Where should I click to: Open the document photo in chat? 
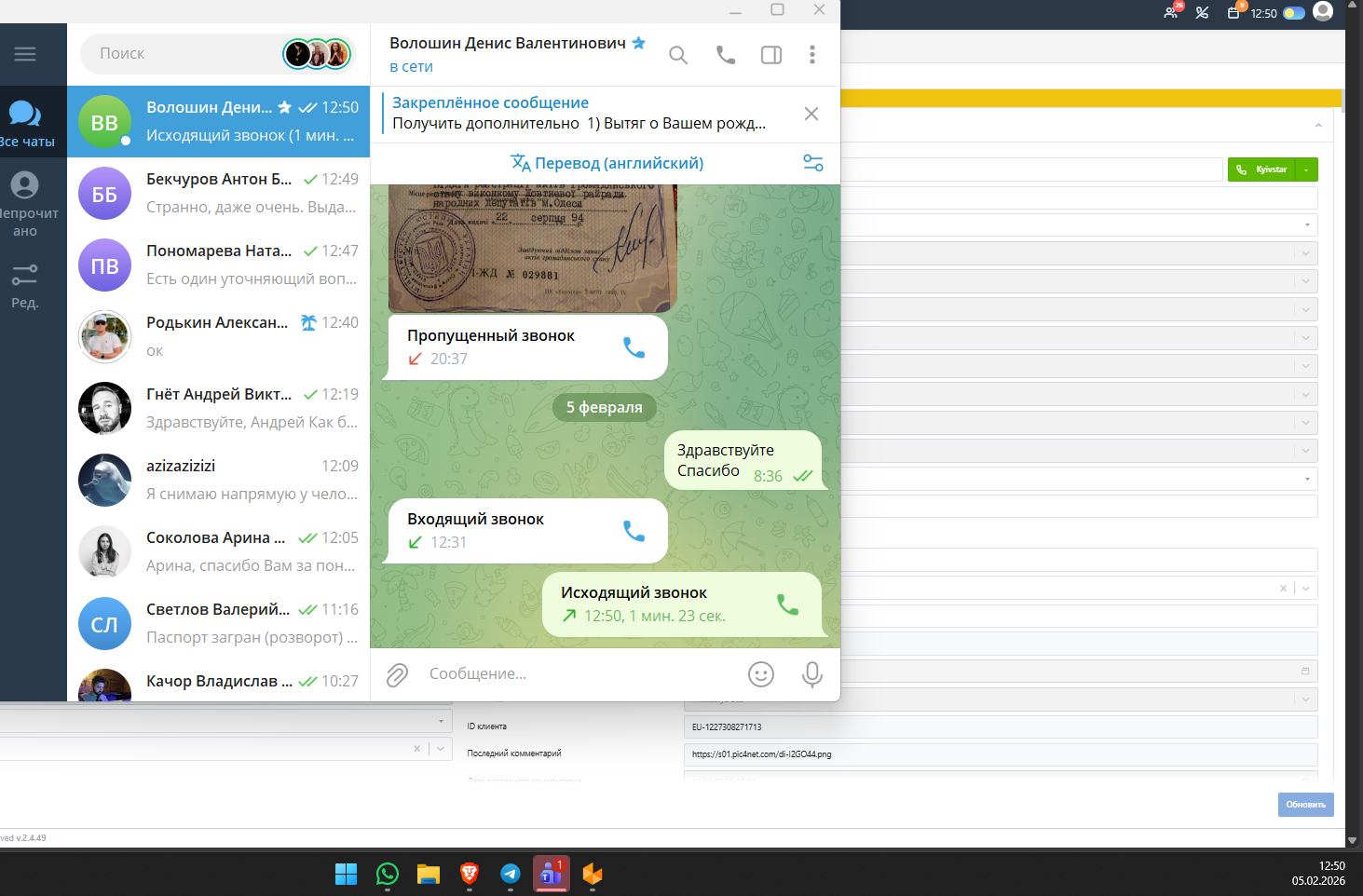[x=532, y=248]
